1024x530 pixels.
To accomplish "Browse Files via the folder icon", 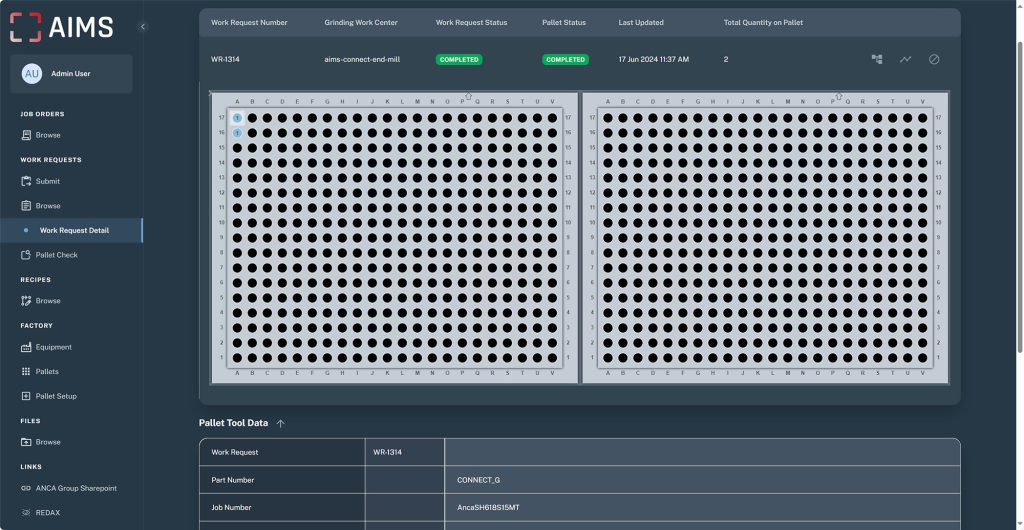I will pyautogui.click(x=27, y=442).
